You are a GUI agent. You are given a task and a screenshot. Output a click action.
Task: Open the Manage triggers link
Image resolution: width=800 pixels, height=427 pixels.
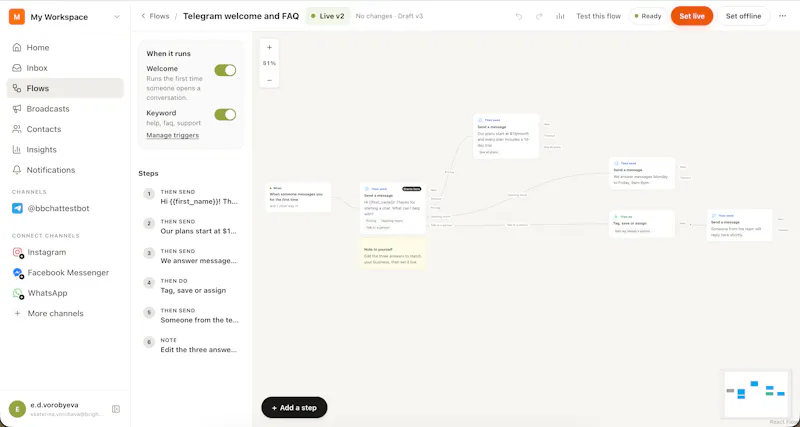[172, 135]
